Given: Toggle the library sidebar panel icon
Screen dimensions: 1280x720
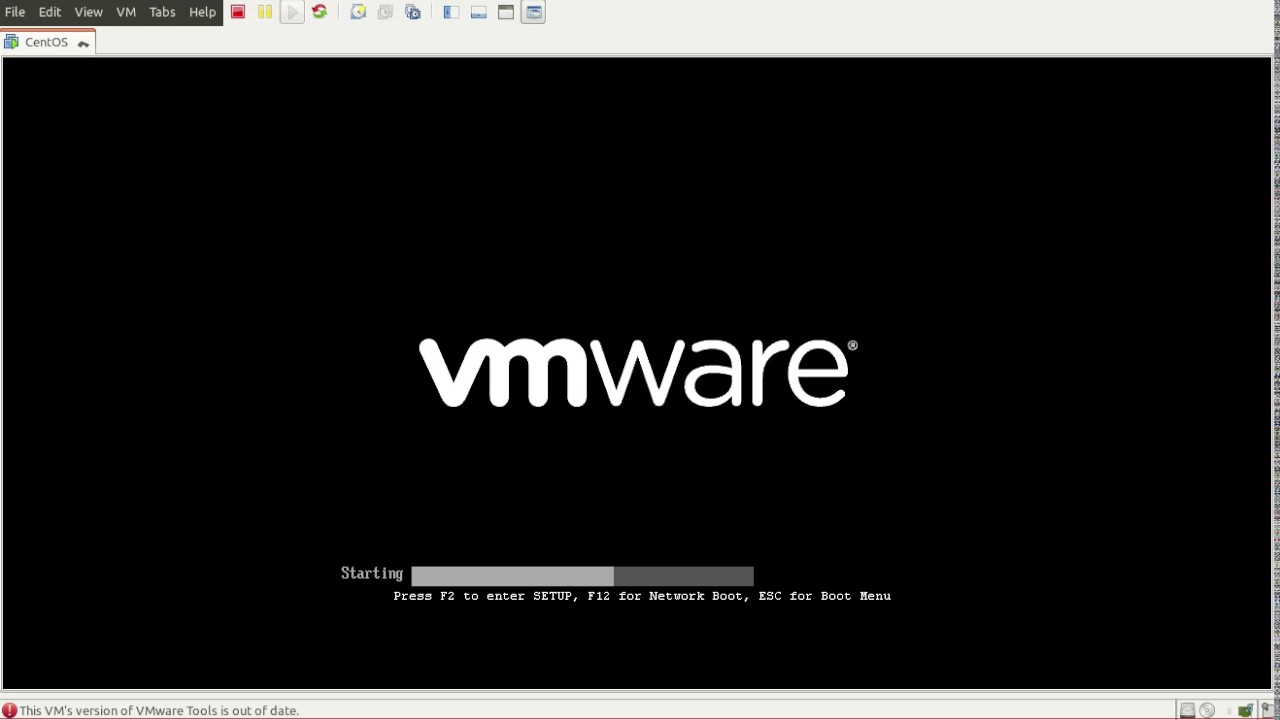Looking at the screenshot, I should pos(451,12).
